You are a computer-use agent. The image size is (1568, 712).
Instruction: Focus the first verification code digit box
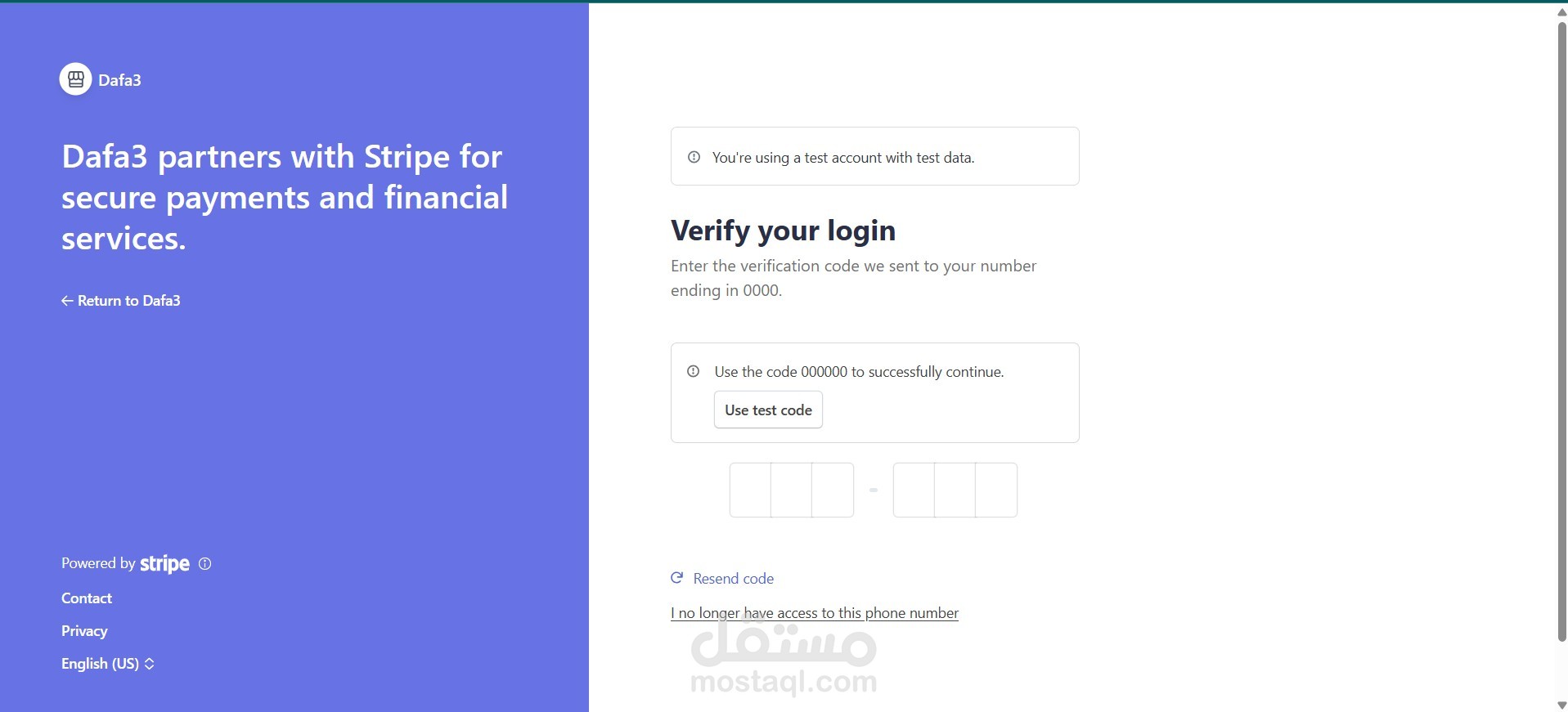click(x=750, y=490)
